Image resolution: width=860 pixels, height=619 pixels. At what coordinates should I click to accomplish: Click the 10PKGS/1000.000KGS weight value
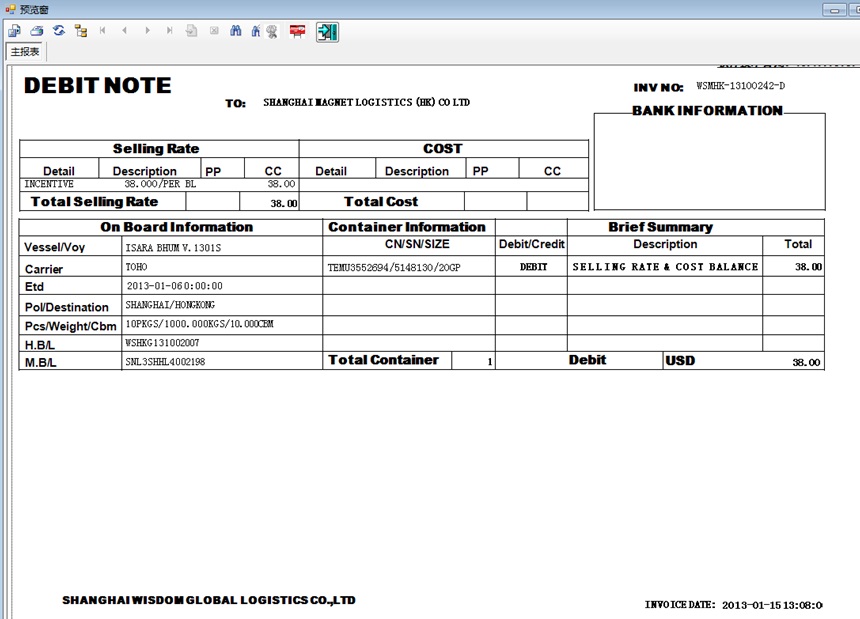[x=200, y=324]
